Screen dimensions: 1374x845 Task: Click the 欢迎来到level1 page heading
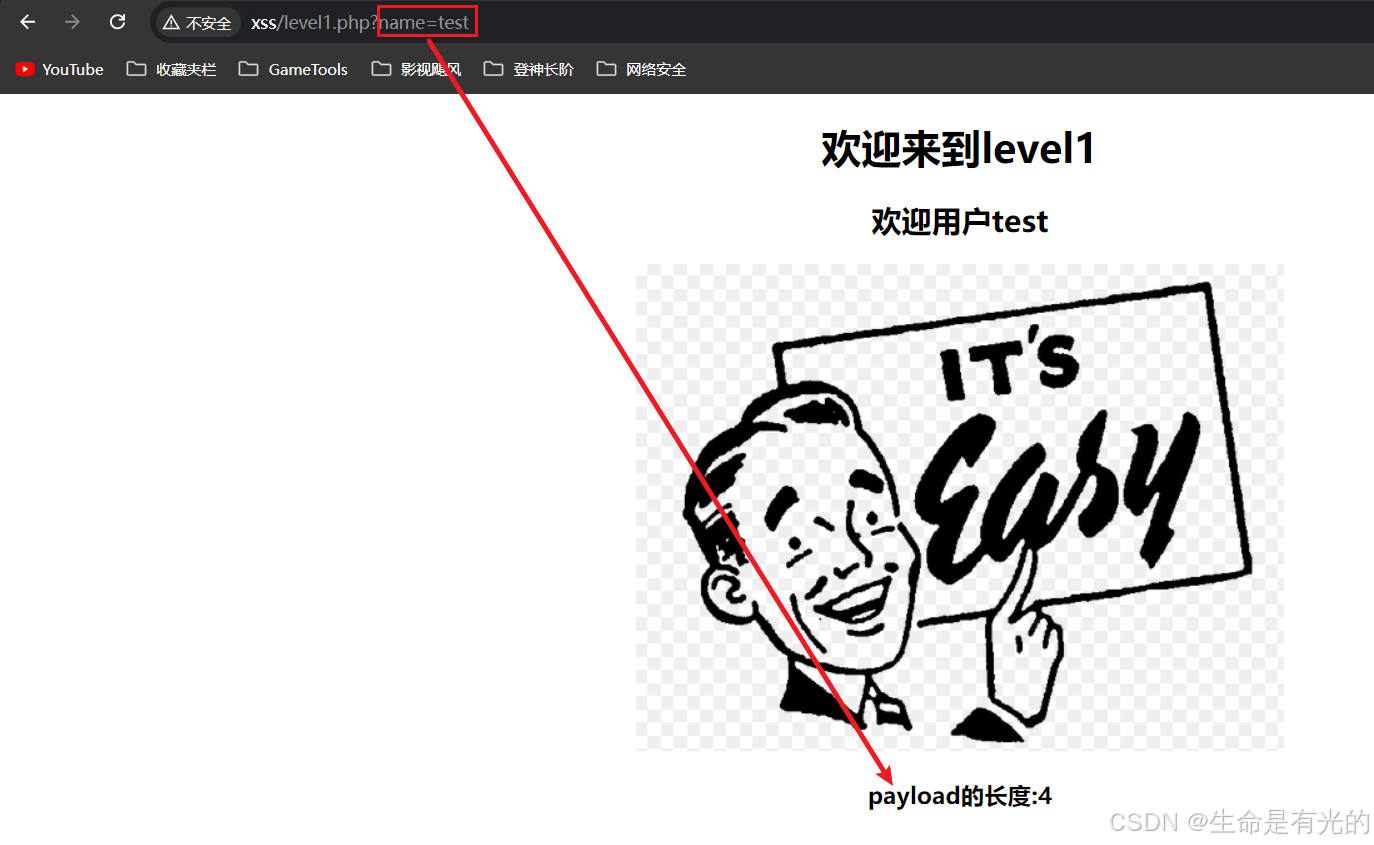(x=957, y=148)
